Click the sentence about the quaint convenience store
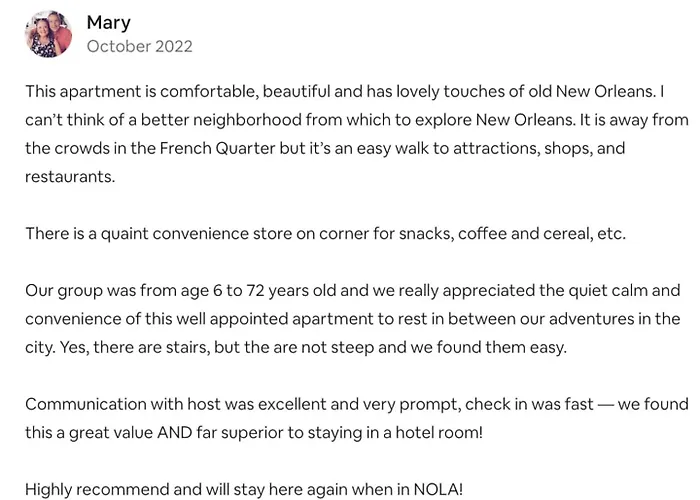The width and height of the screenshot is (700, 500). [x=325, y=233]
